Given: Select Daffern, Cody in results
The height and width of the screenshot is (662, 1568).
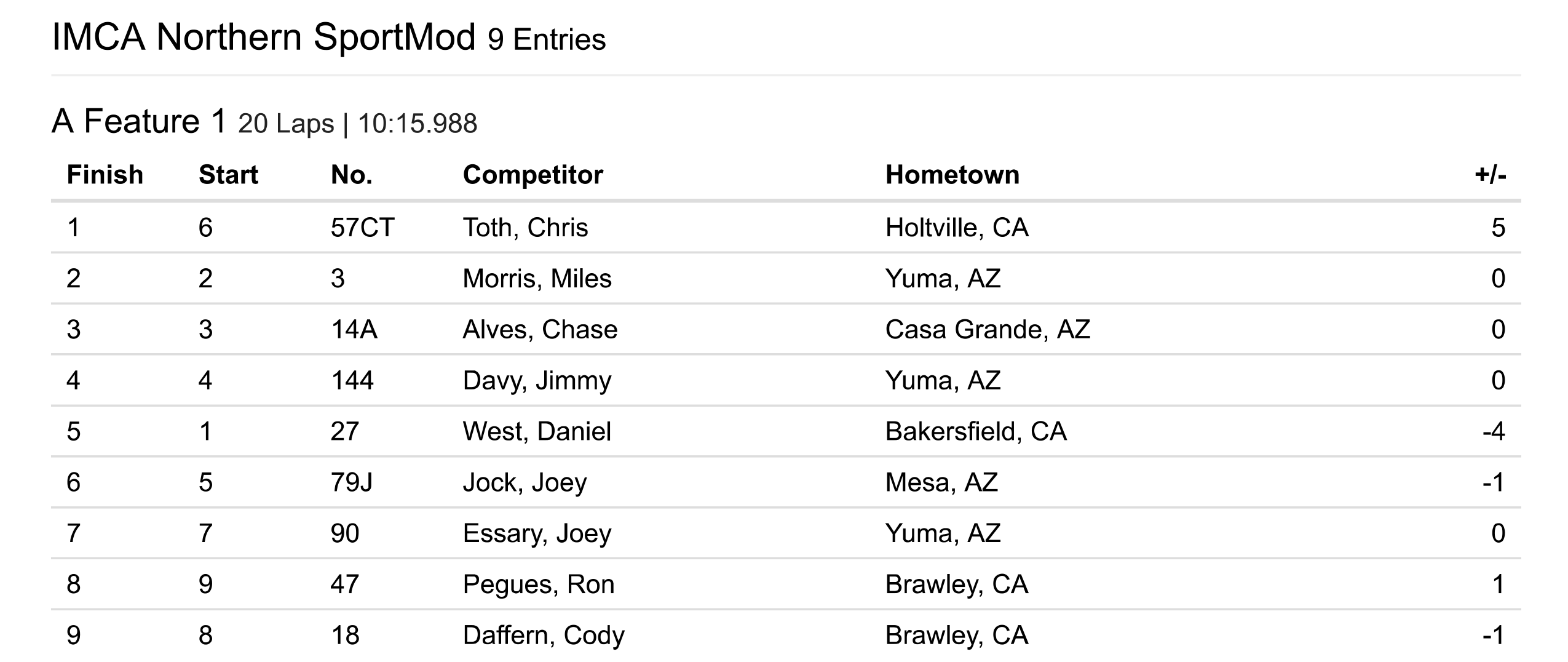Looking at the screenshot, I should [x=543, y=636].
